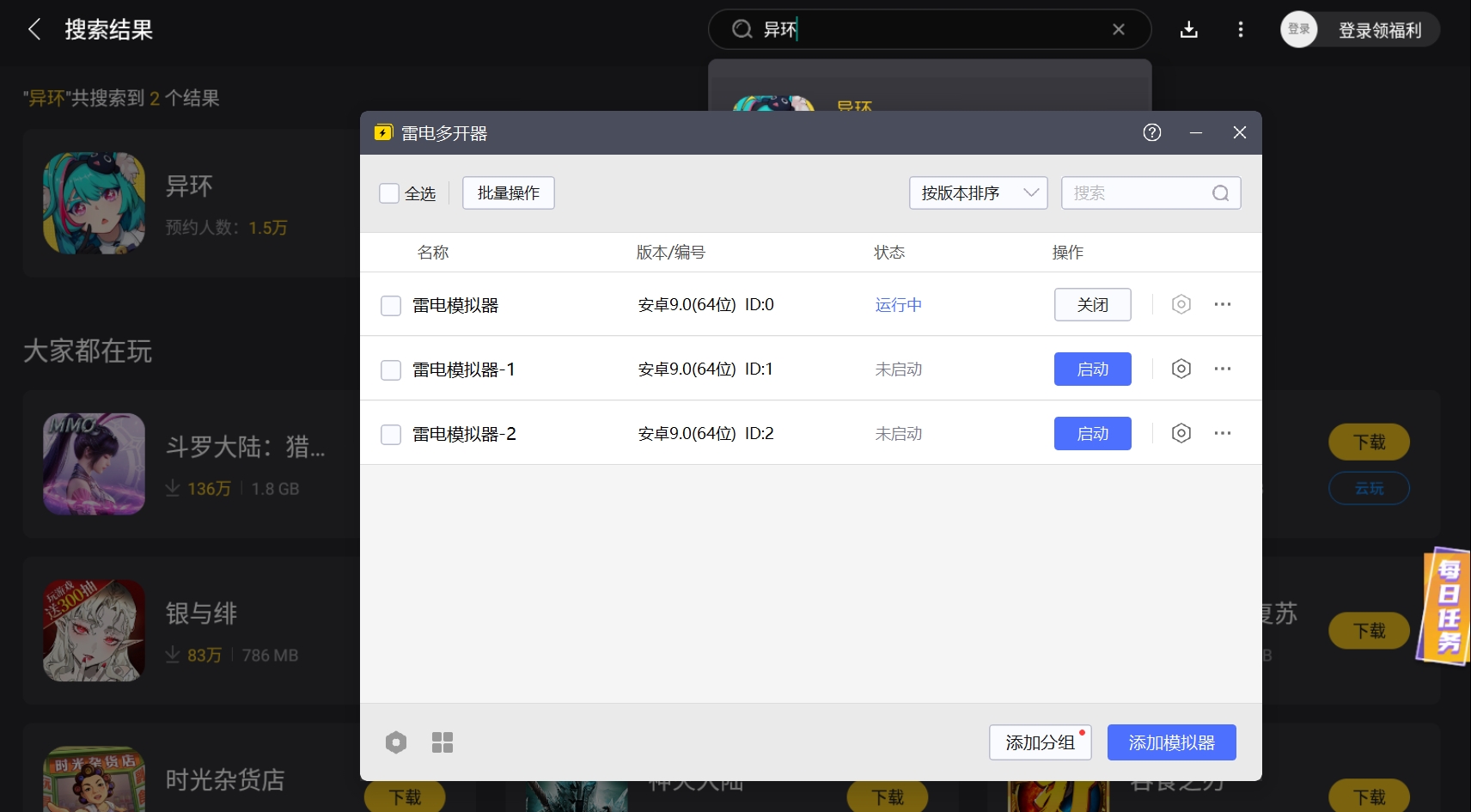Check the 雷电模拟器-2 row checkbox
Screen dimensions: 1471x812
[x=390, y=433]
